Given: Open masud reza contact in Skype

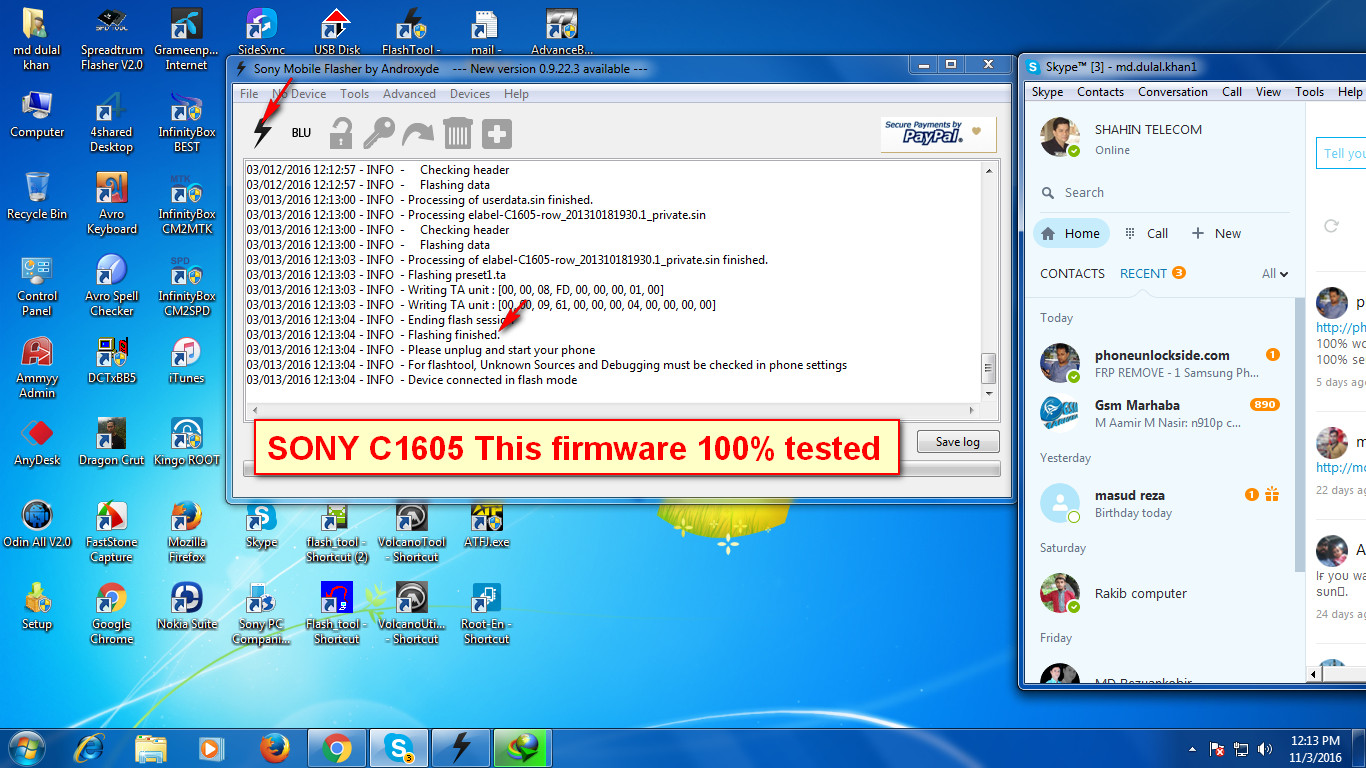Looking at the screenshot, I should point(1160,503).
